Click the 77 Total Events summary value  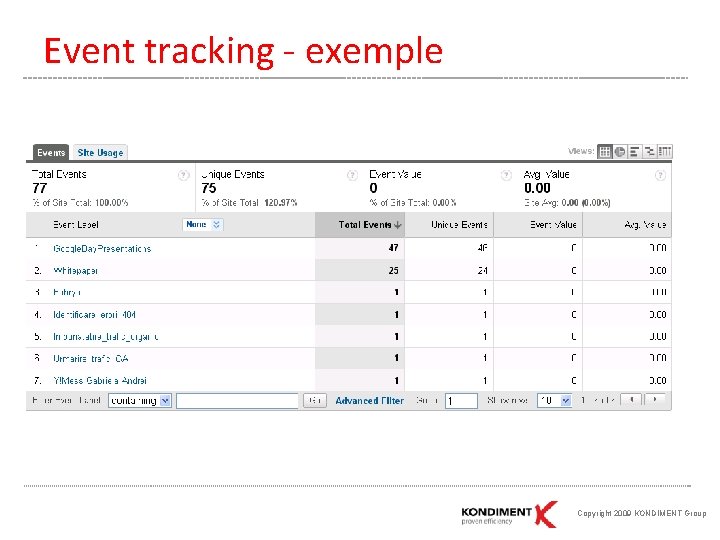tap(40, 188)
